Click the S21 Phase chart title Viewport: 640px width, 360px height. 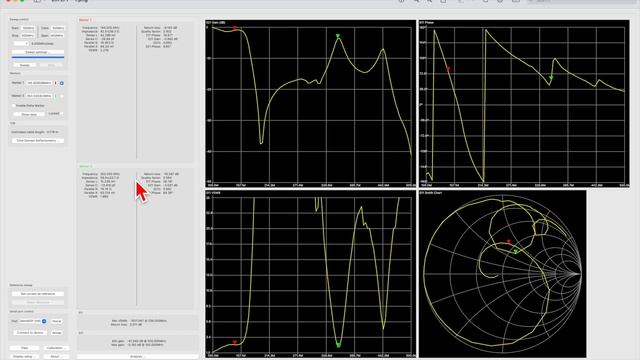pos(427,22)
